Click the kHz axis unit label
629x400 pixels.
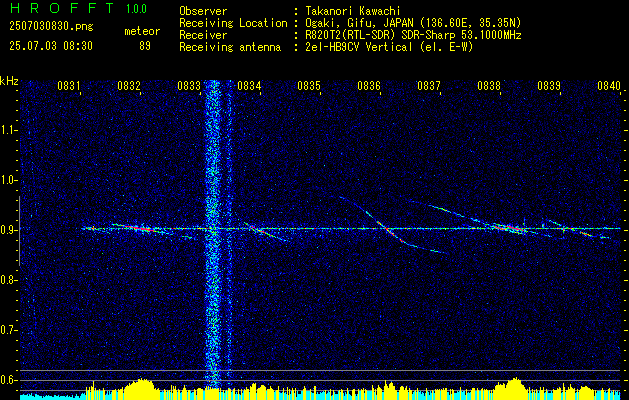(x=9, y=81)
